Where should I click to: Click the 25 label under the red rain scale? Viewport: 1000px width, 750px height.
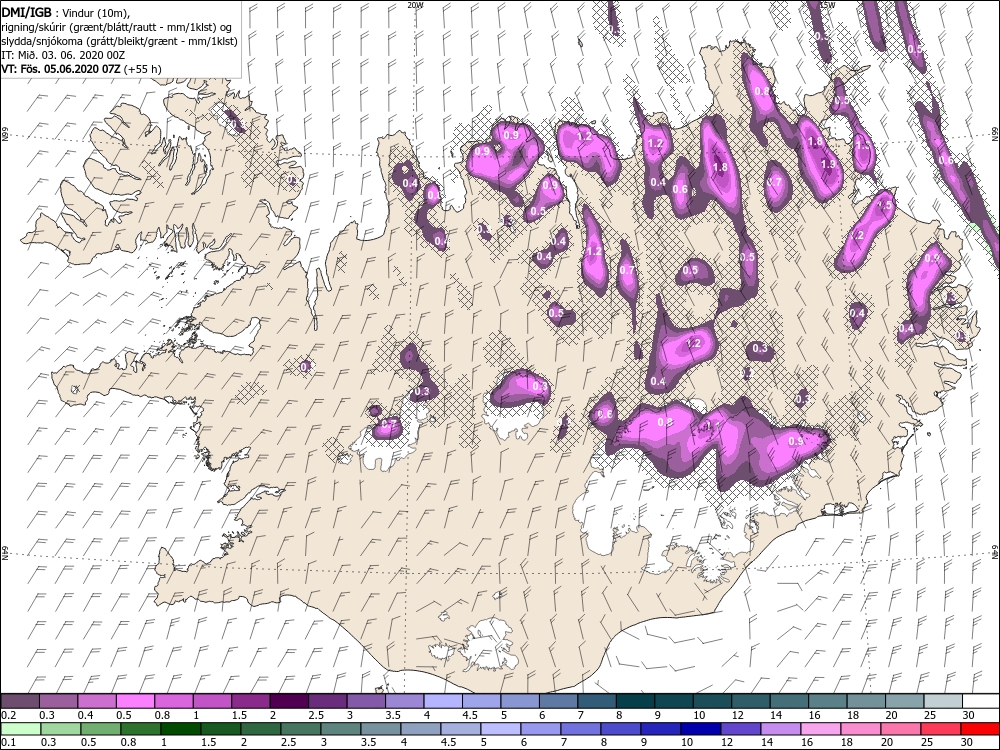coord(925,742)
